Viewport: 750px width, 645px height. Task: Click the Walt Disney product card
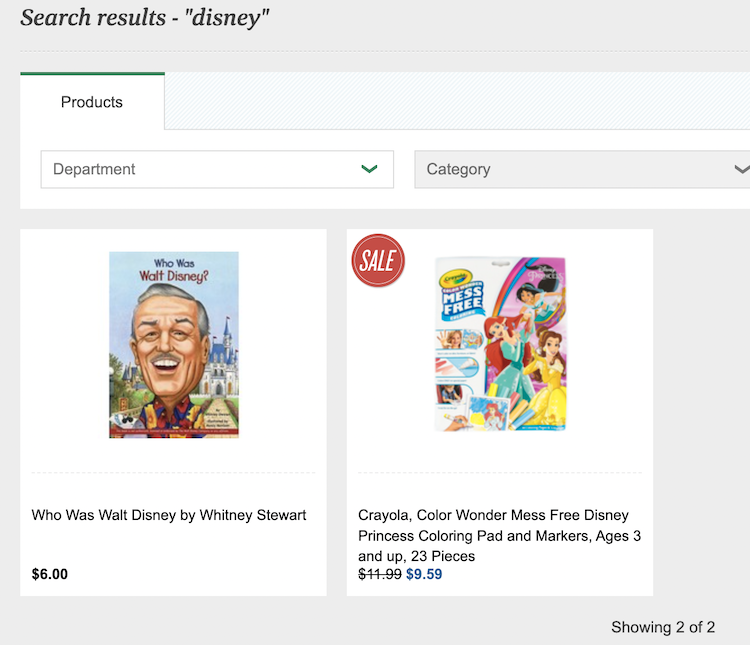point(173,412)
